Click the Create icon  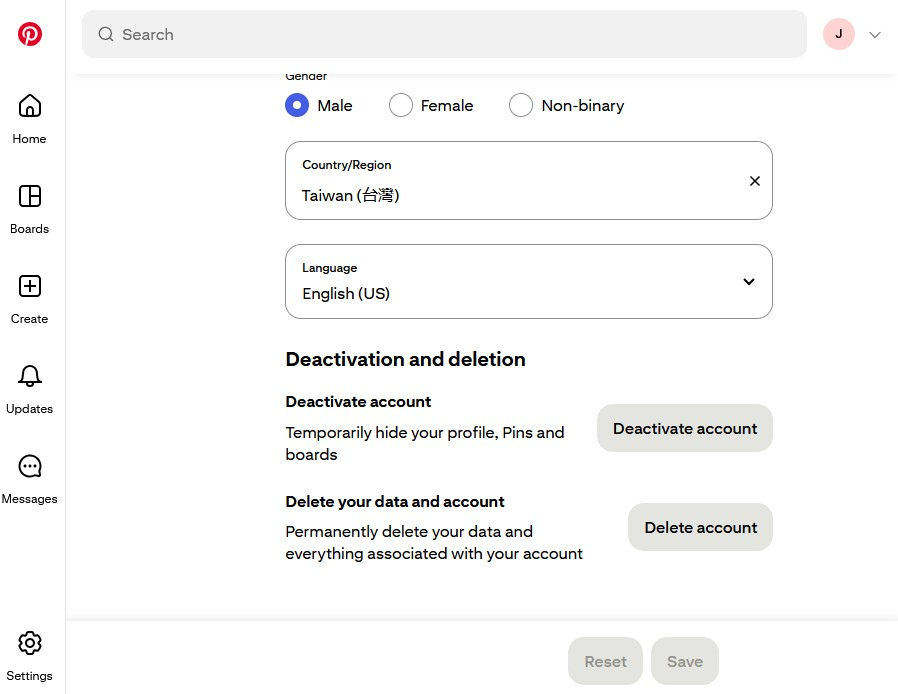click(x=29, y=286)
